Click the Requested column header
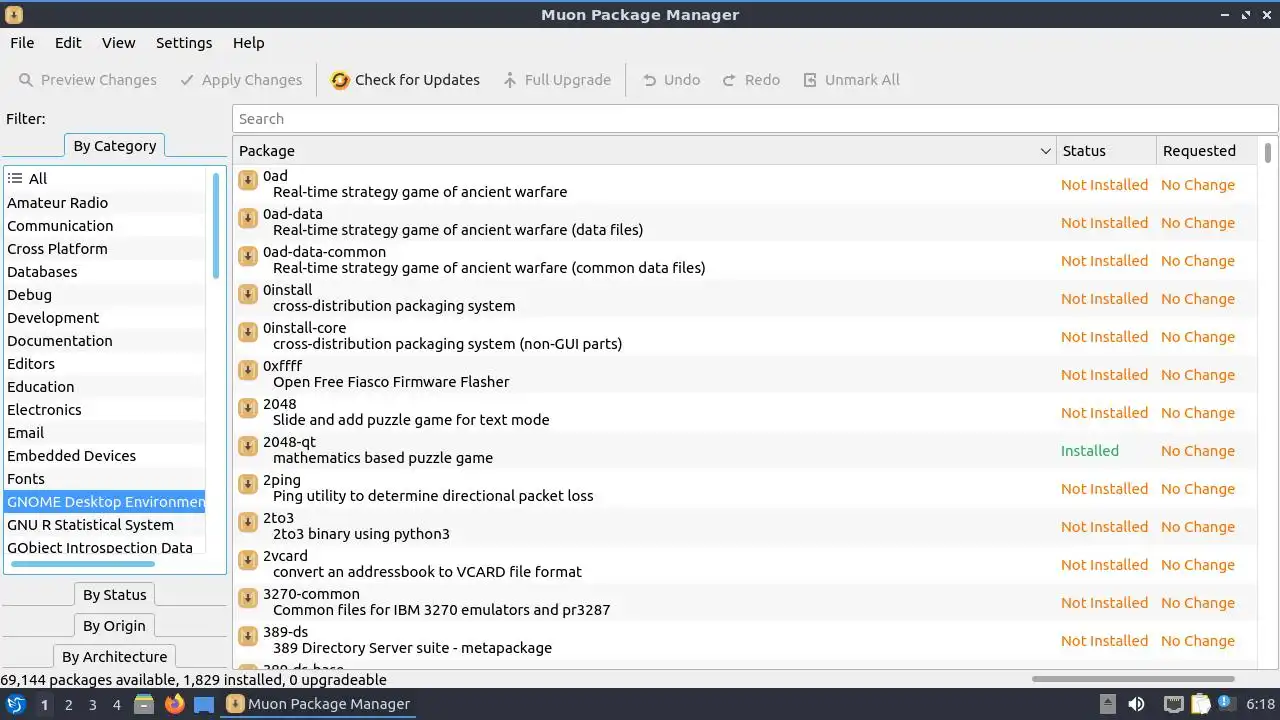Image resolution: width=1280 pixels, height=720 pixels. (x=1206, y=151)
